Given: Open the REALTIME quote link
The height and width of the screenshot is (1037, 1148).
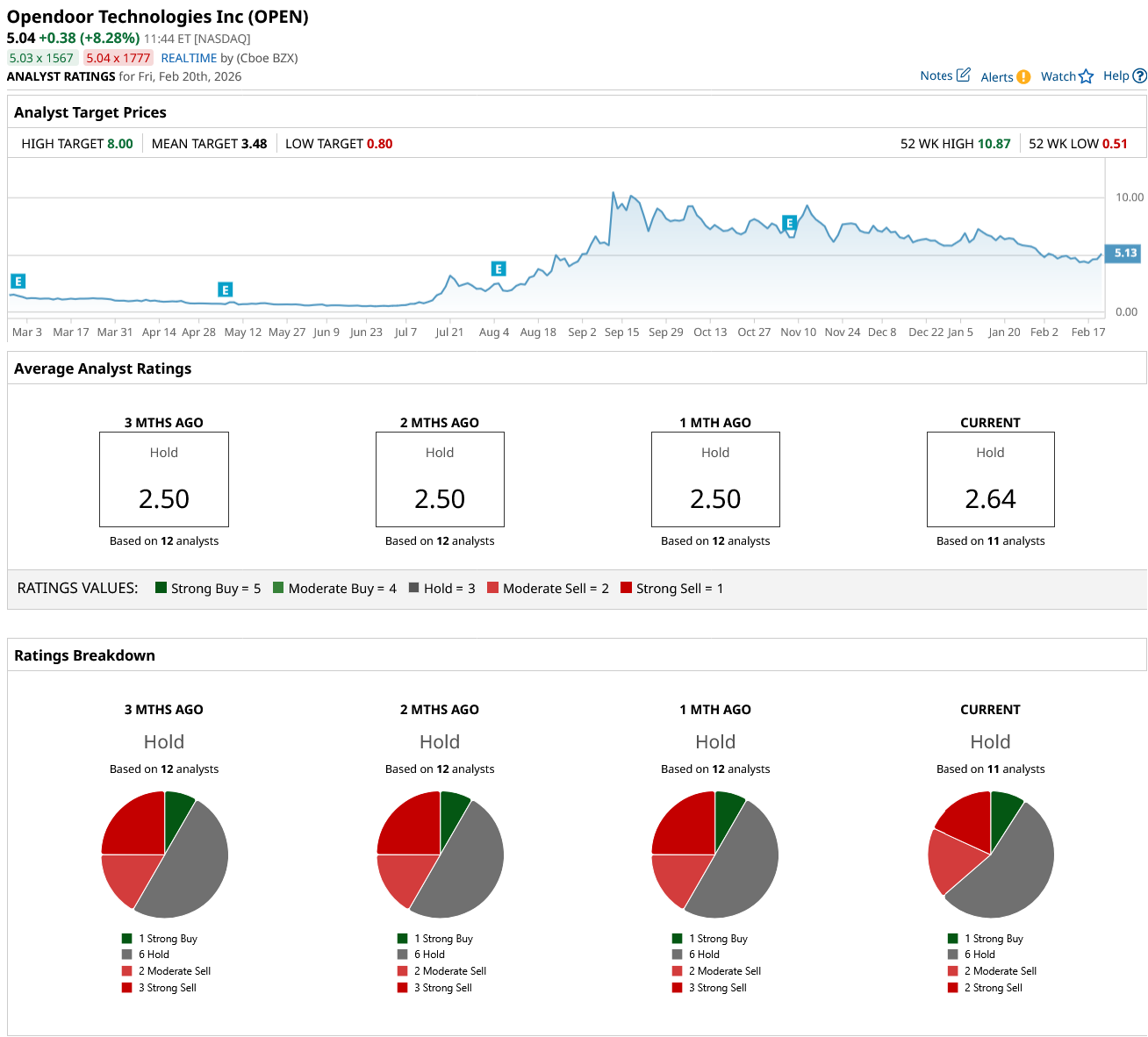Looking at the screenshot, I should (189, 58).
